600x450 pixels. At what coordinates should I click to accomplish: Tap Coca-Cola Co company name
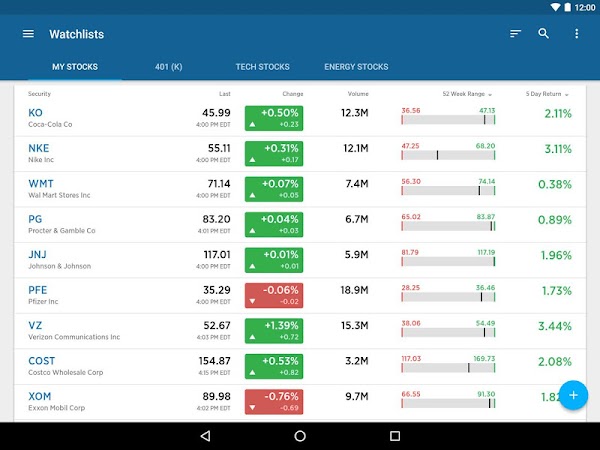coord(50,124)
